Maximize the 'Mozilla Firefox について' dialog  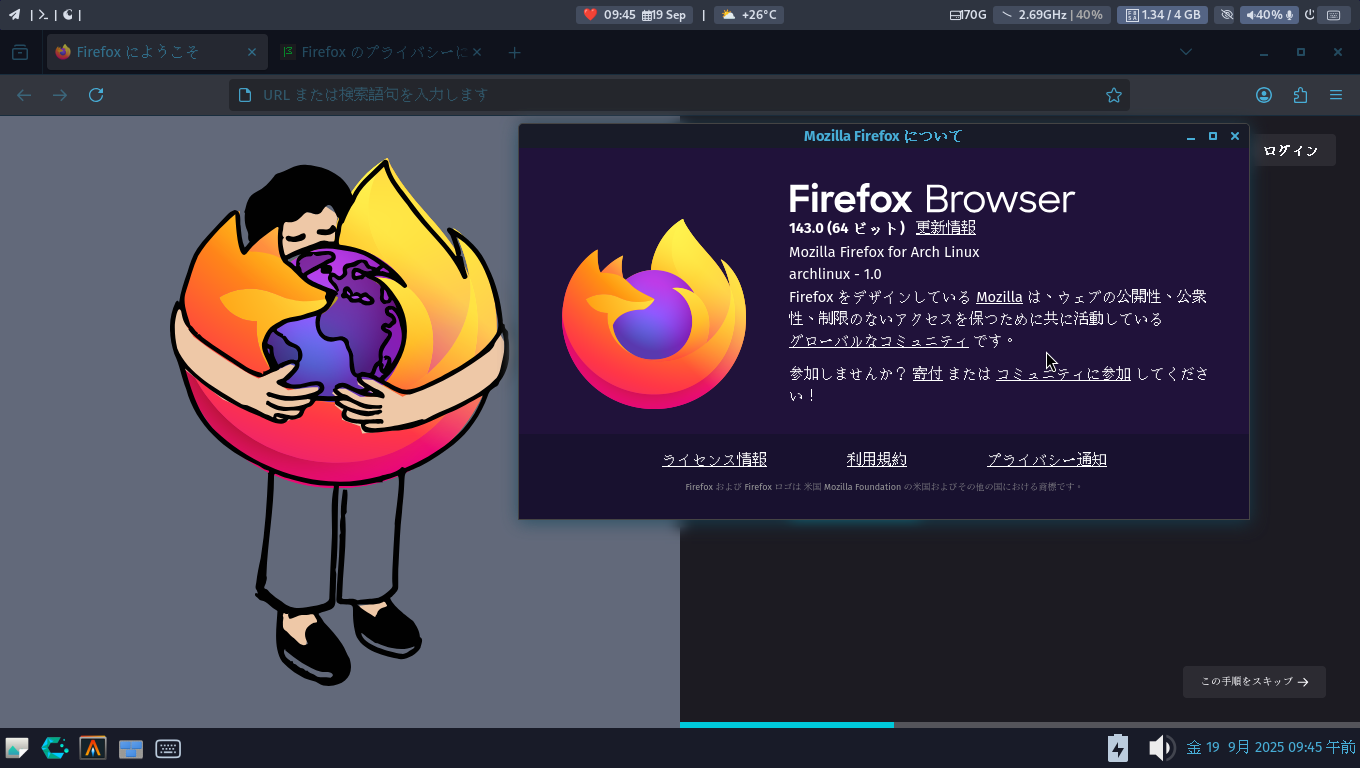pyautogui.click(x=1213, y=136)
